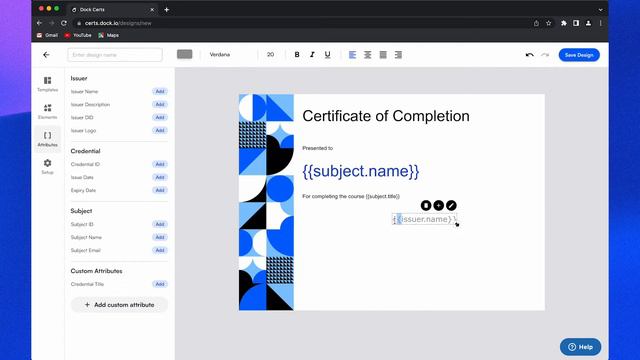This screenshot has width=640, height=360.
Task: Select the Presented to text
Action: pyautogui.click(x=318, y=148)
